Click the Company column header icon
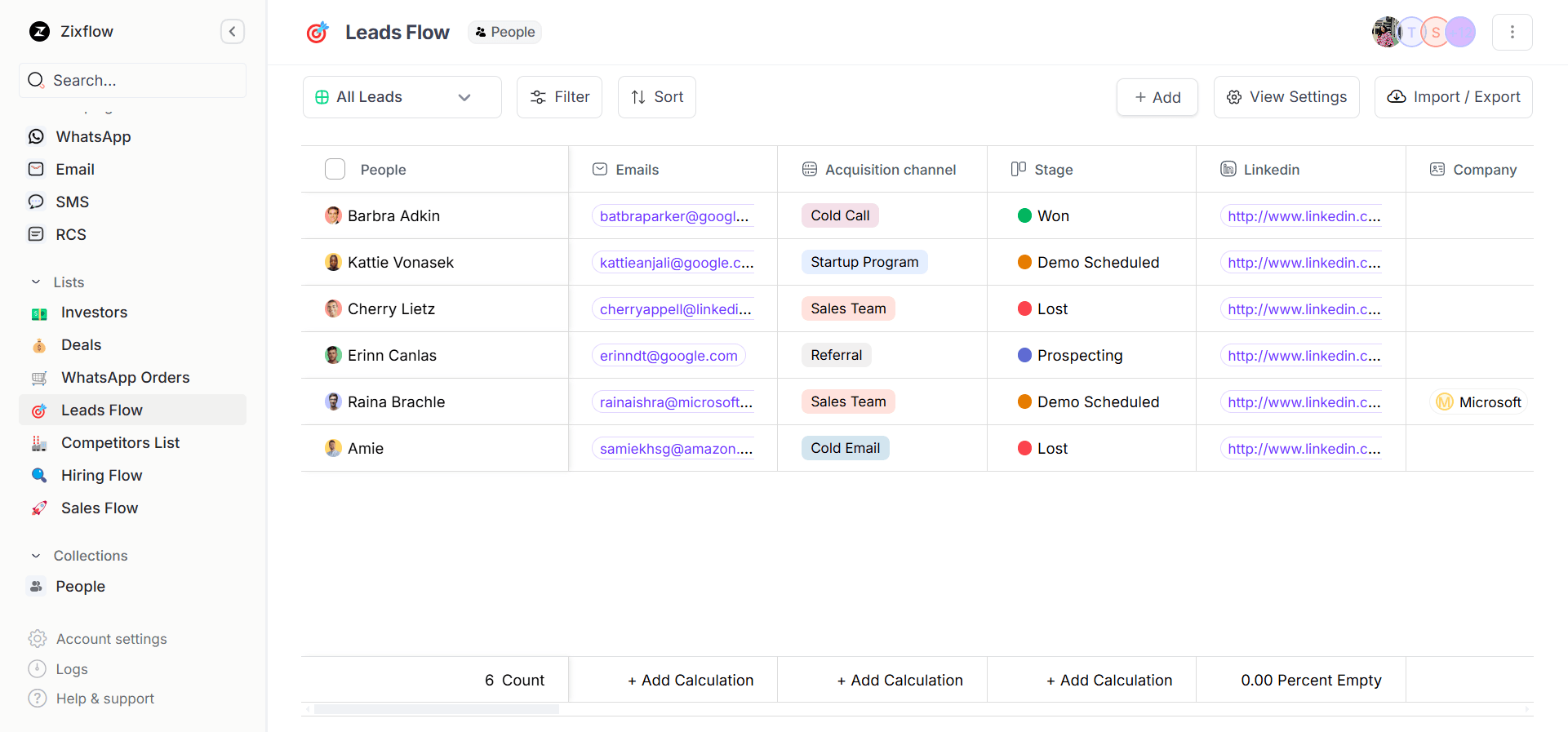Screen dimensions: 1568x732 (x=1437, y=169)
